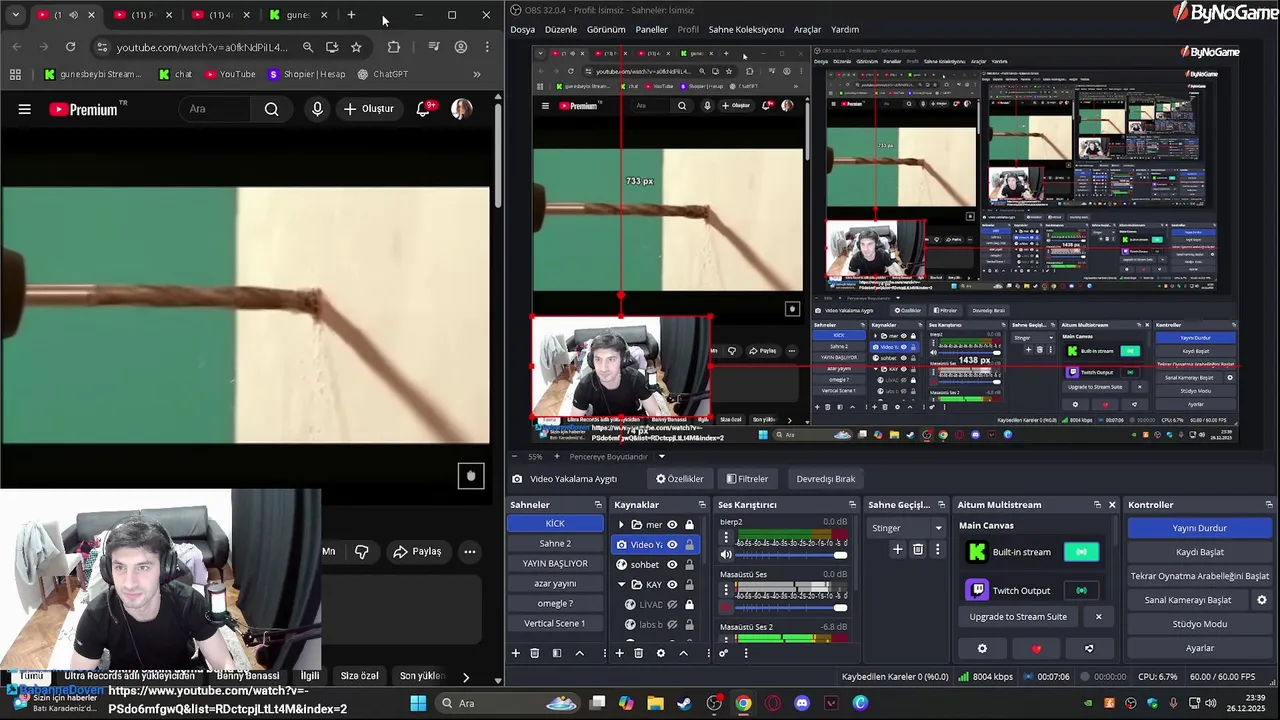Open Chrome extensions puzzle icon
This screenshot has height=720, width=1280.
[x=394, y=47]
